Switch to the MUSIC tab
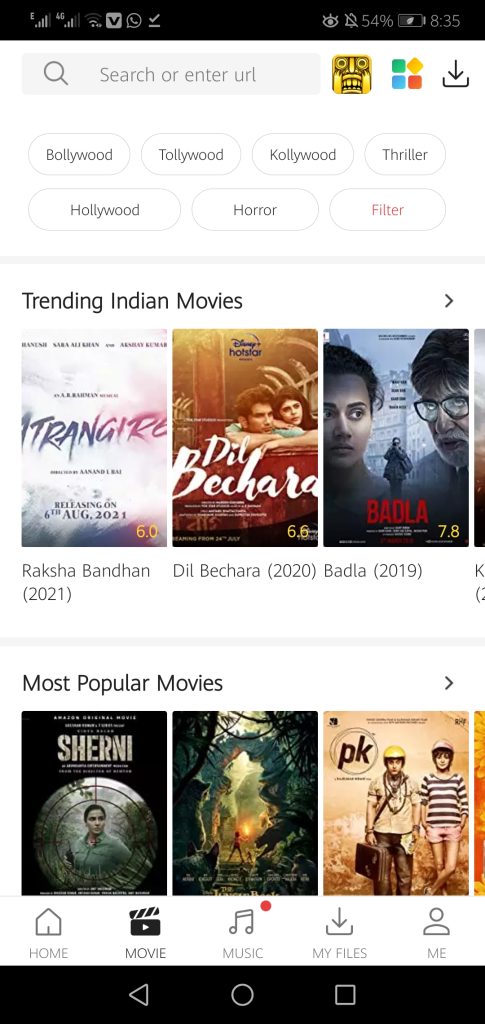 tap(243, 933)
